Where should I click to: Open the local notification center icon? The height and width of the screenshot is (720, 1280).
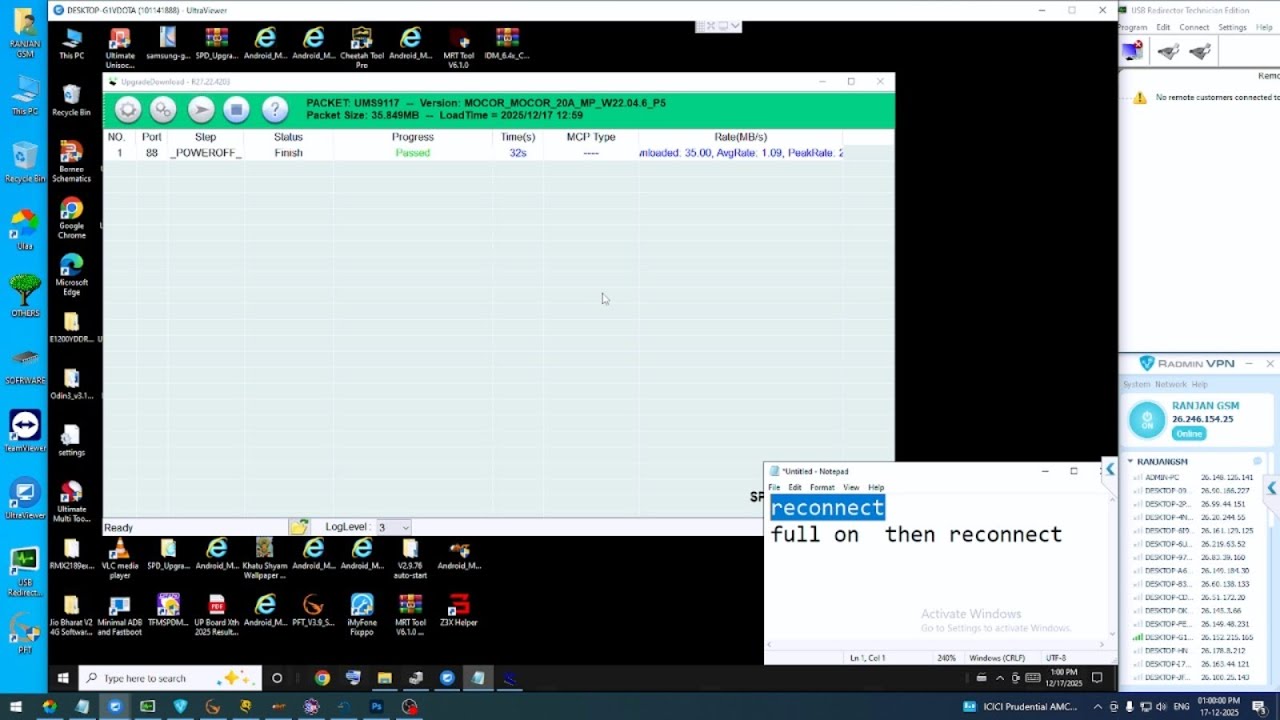coord(1260,706)
